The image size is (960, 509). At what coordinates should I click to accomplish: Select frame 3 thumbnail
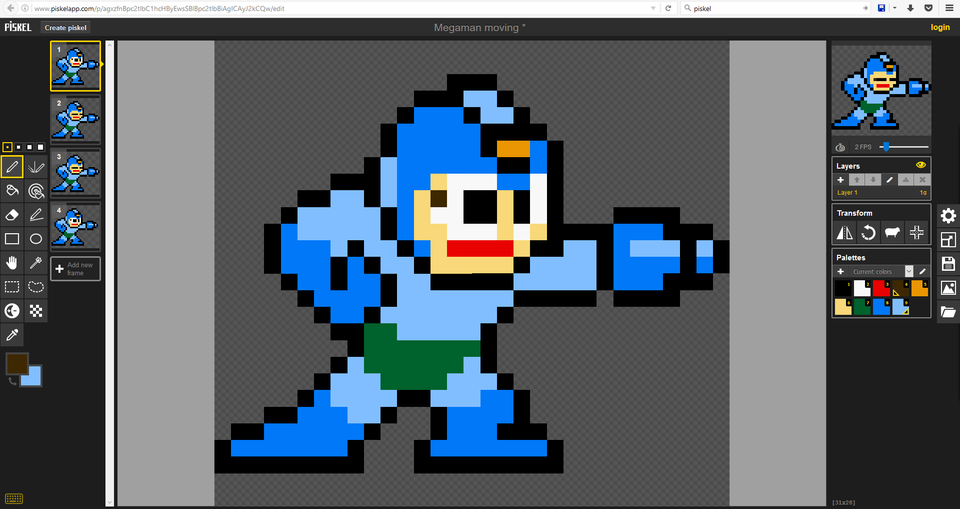tap(75, 172)
